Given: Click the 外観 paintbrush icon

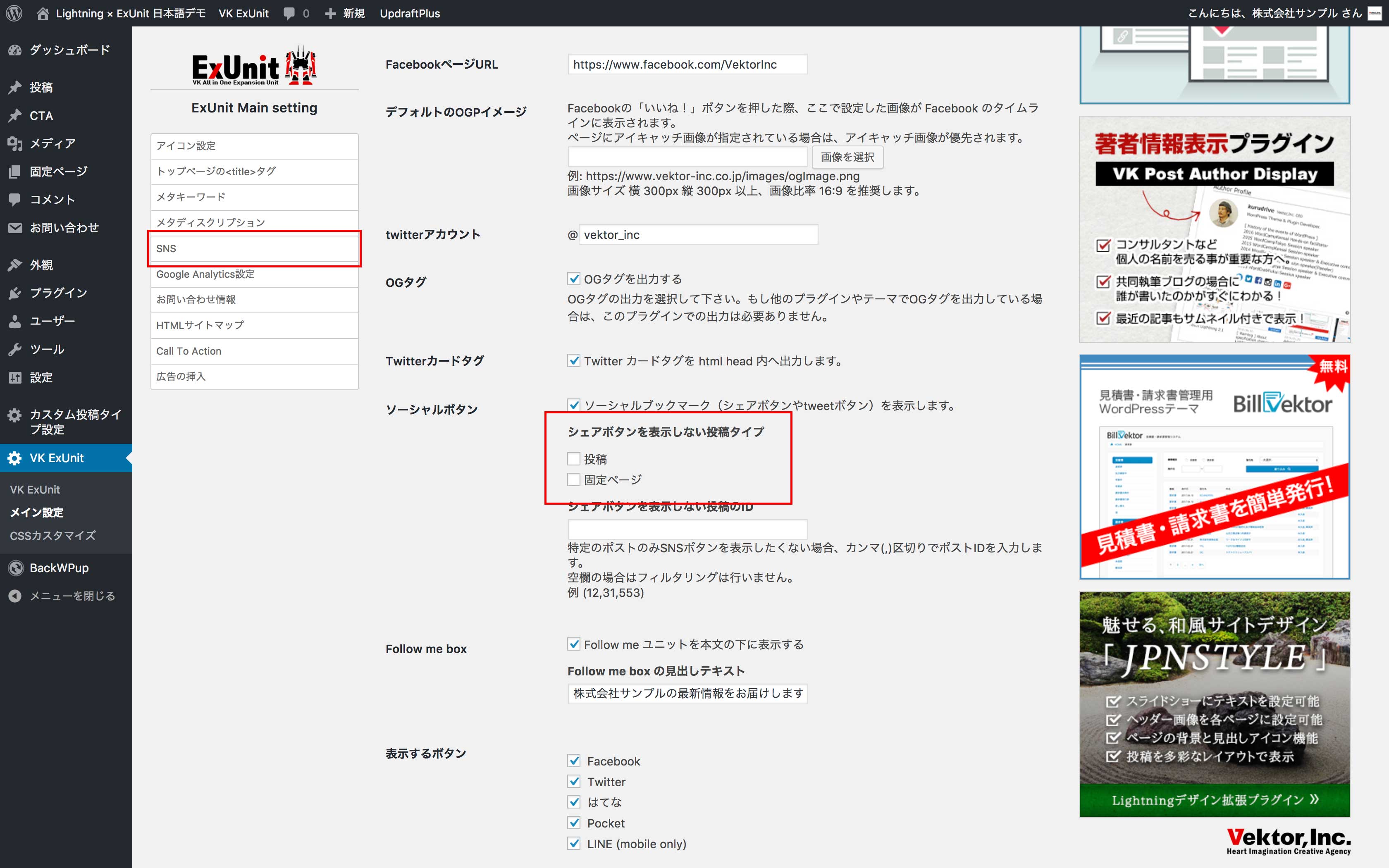Looking at the screenshot, I should click(15, 265).
